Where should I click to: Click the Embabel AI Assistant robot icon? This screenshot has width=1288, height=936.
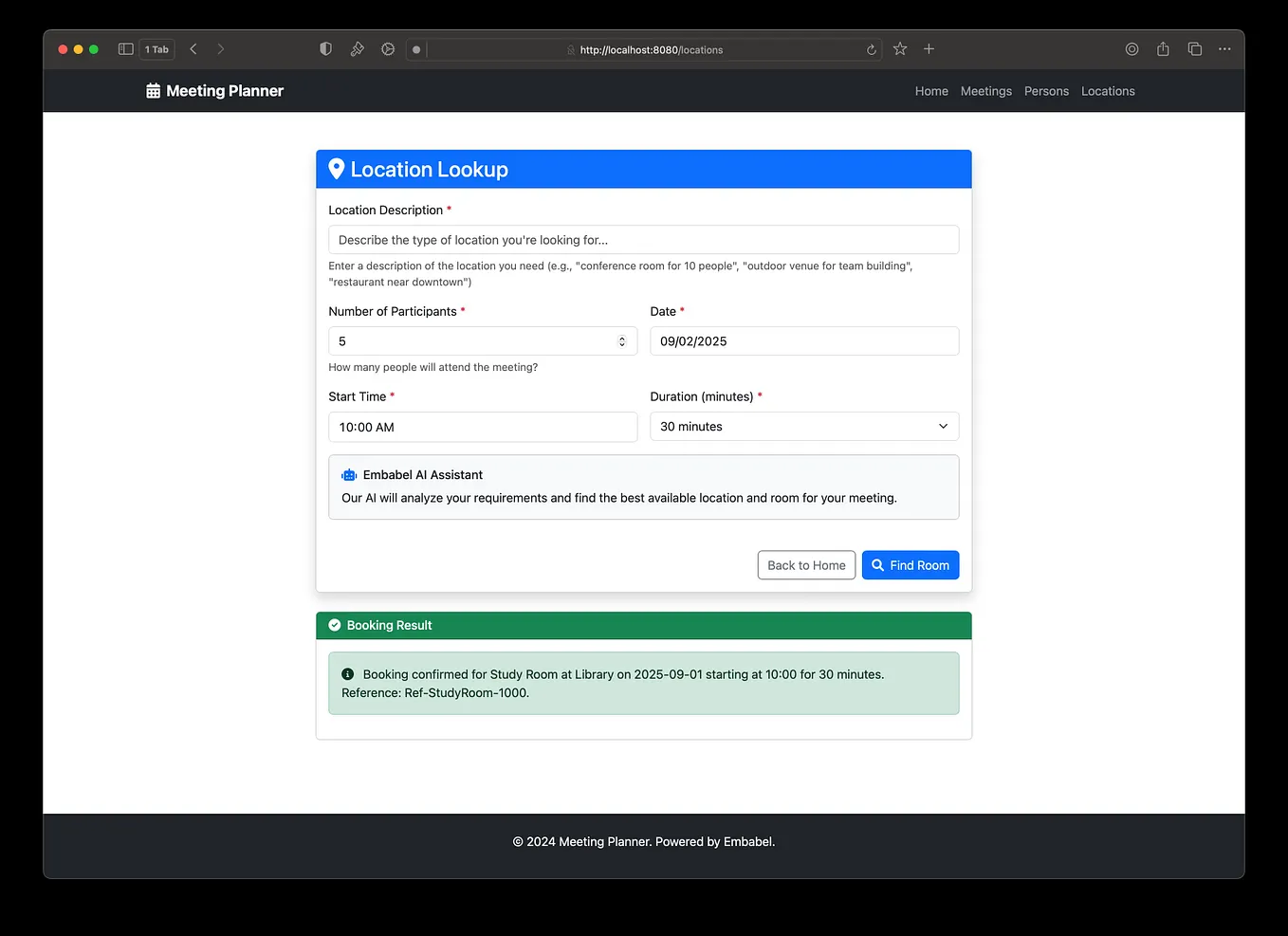(x=348, y=474)
